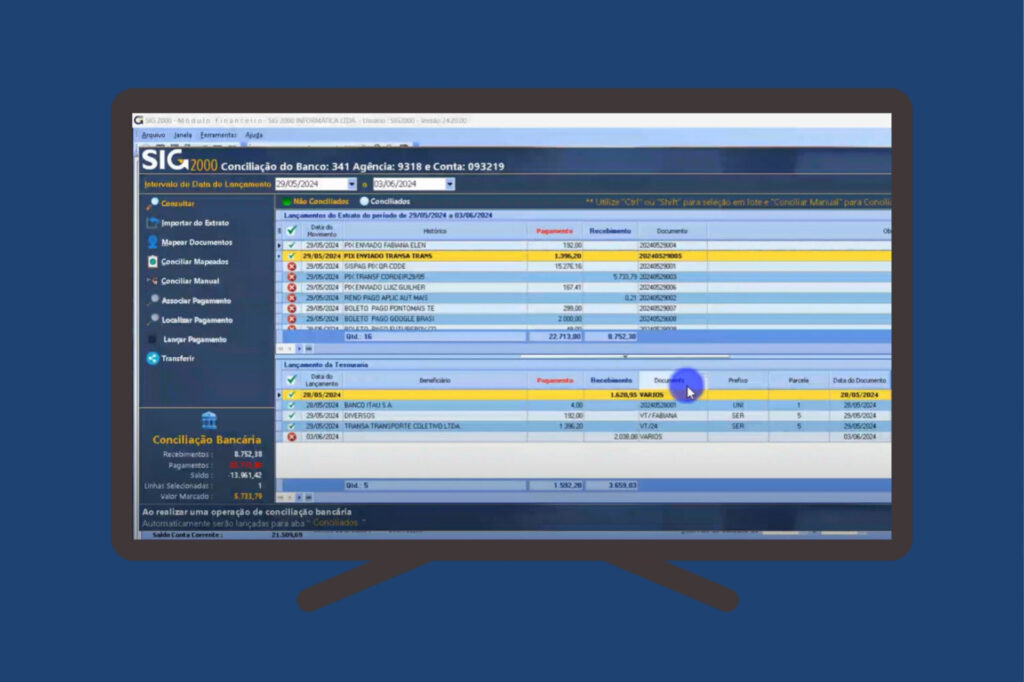Click the Data do Lançamento column header
1024x682 pixels.
[322, 380]
